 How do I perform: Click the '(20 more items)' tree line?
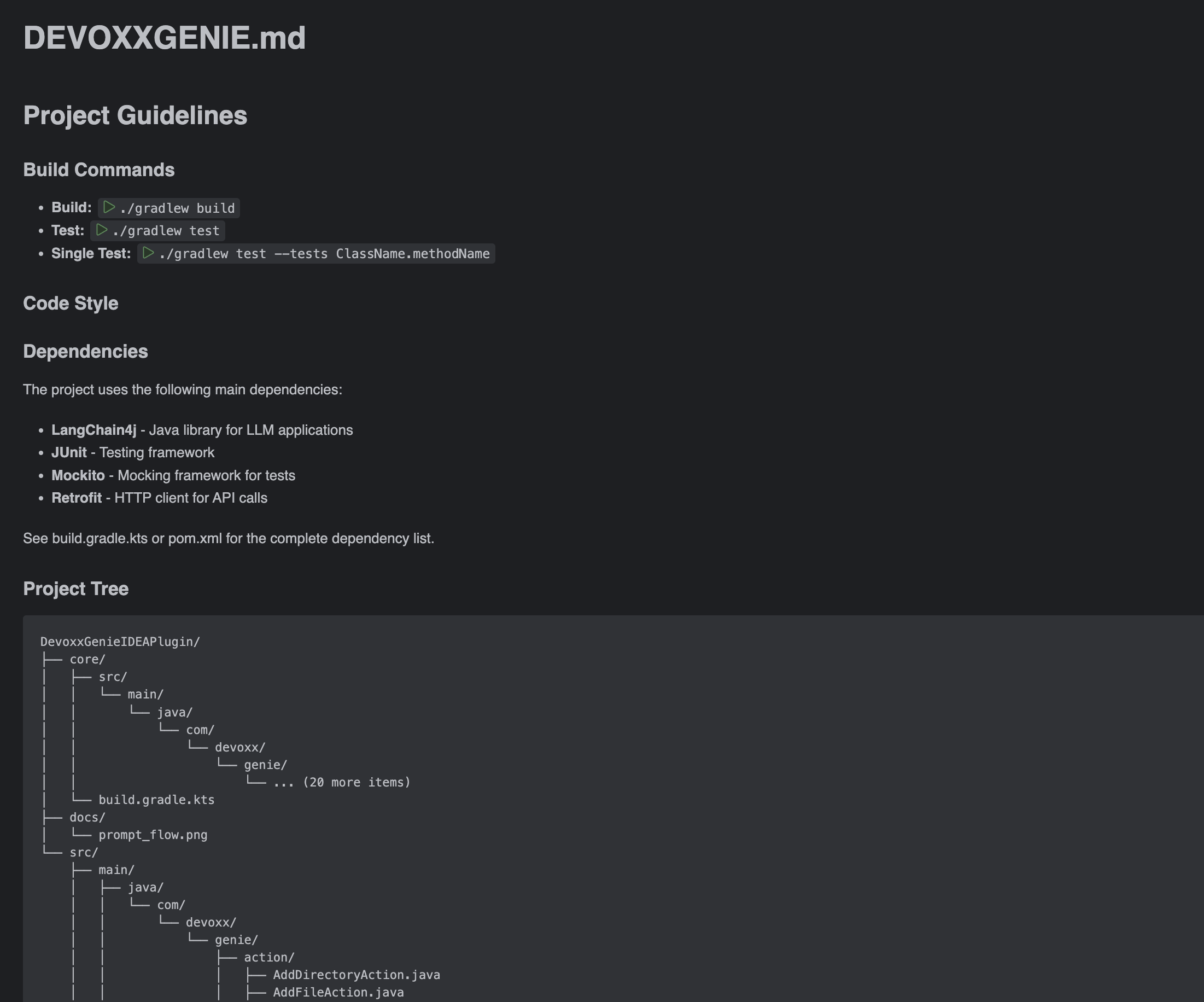point(342,782)
